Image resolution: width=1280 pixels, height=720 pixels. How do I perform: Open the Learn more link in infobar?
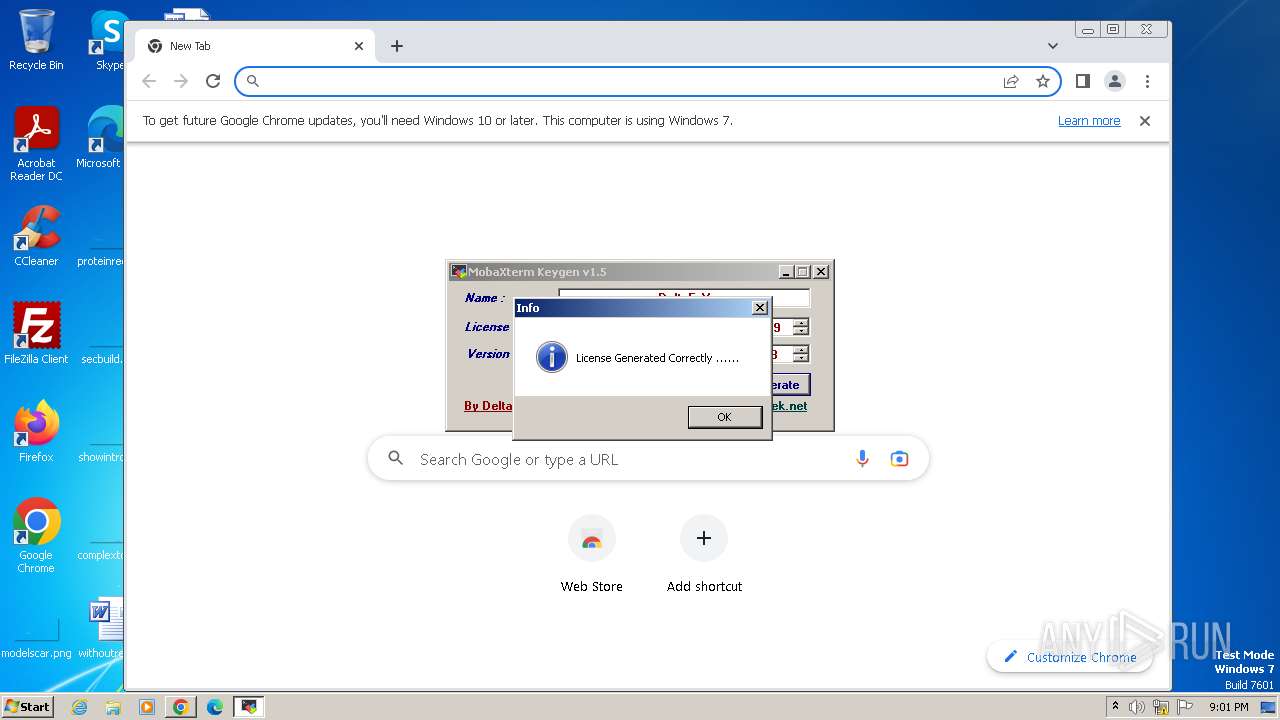(x=1089, y=121)
